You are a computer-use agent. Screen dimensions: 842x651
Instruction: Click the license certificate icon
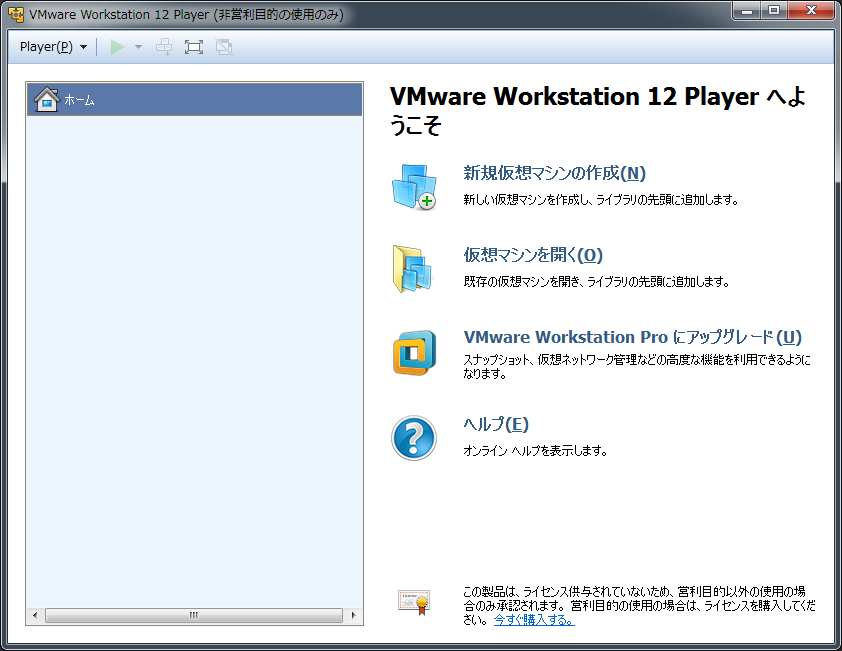tap(414, 602)
